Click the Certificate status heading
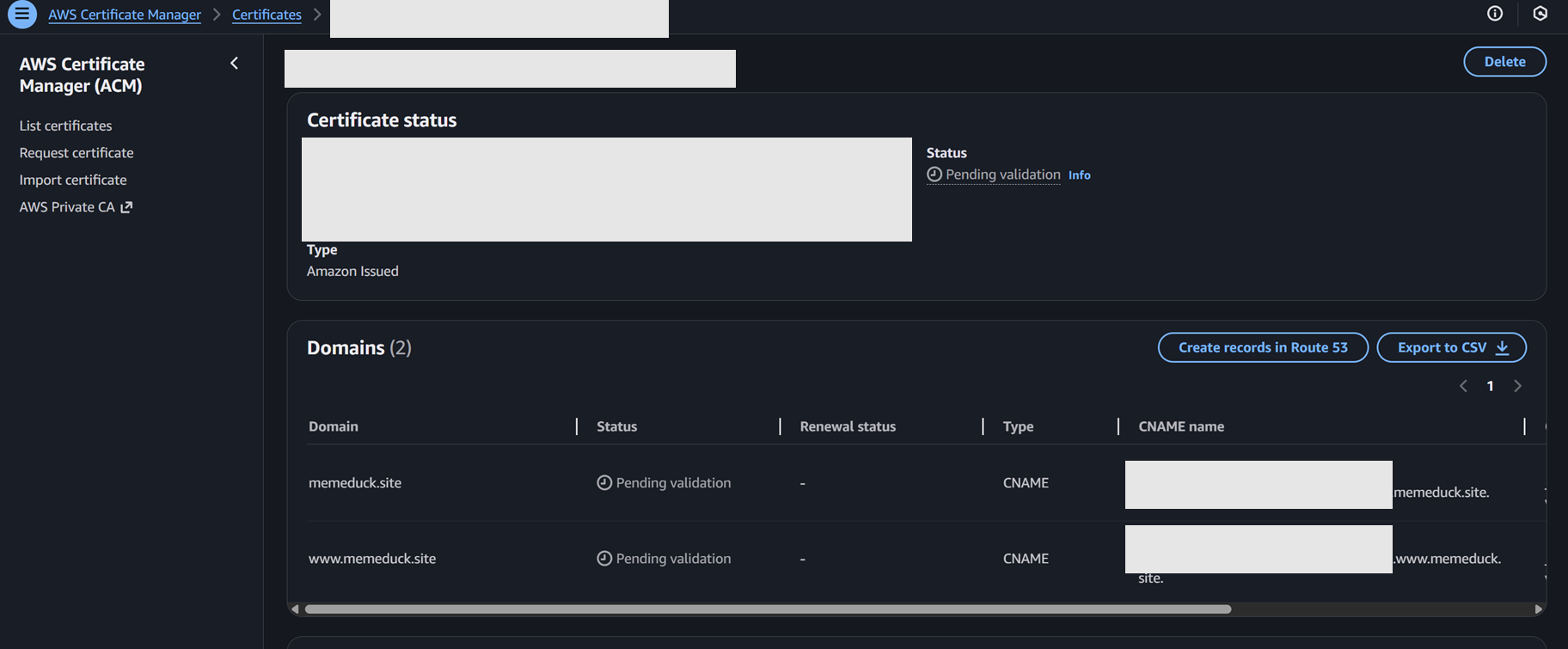 pos(382,120)
